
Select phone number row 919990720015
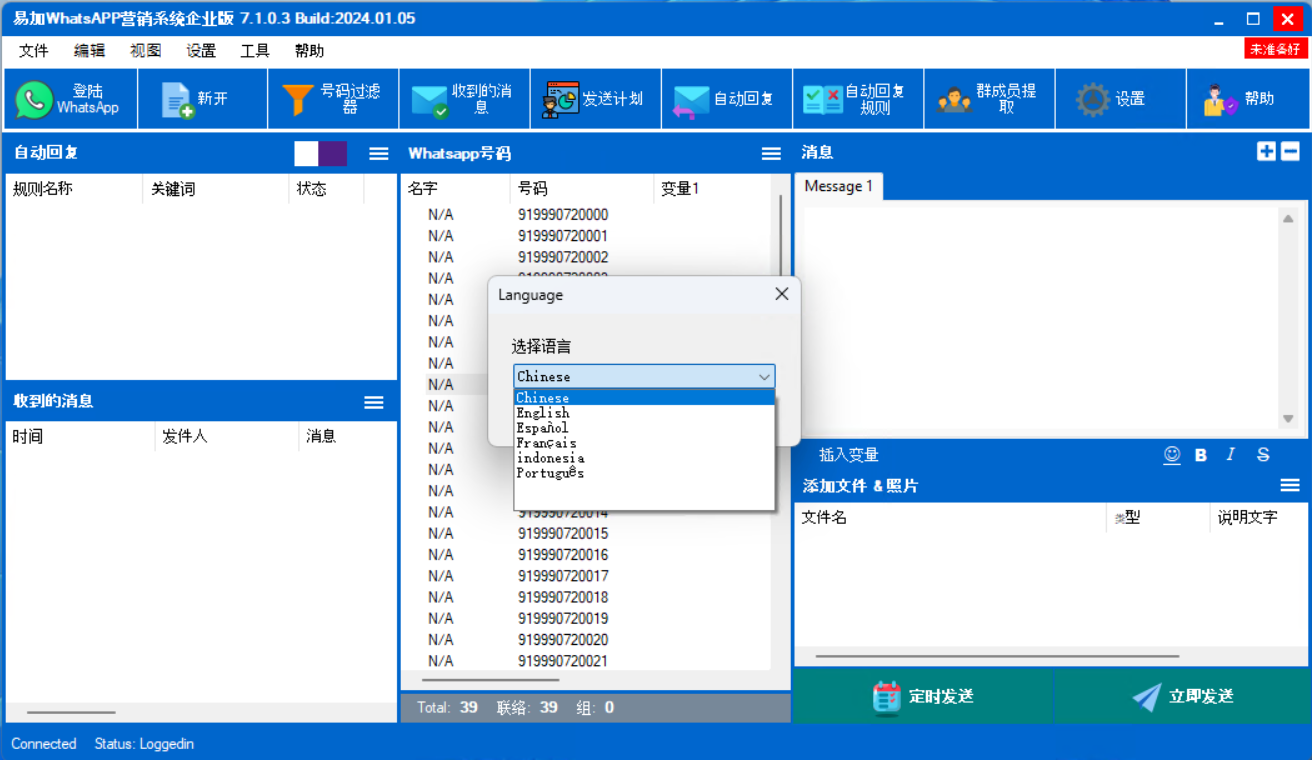click(562, 533)
